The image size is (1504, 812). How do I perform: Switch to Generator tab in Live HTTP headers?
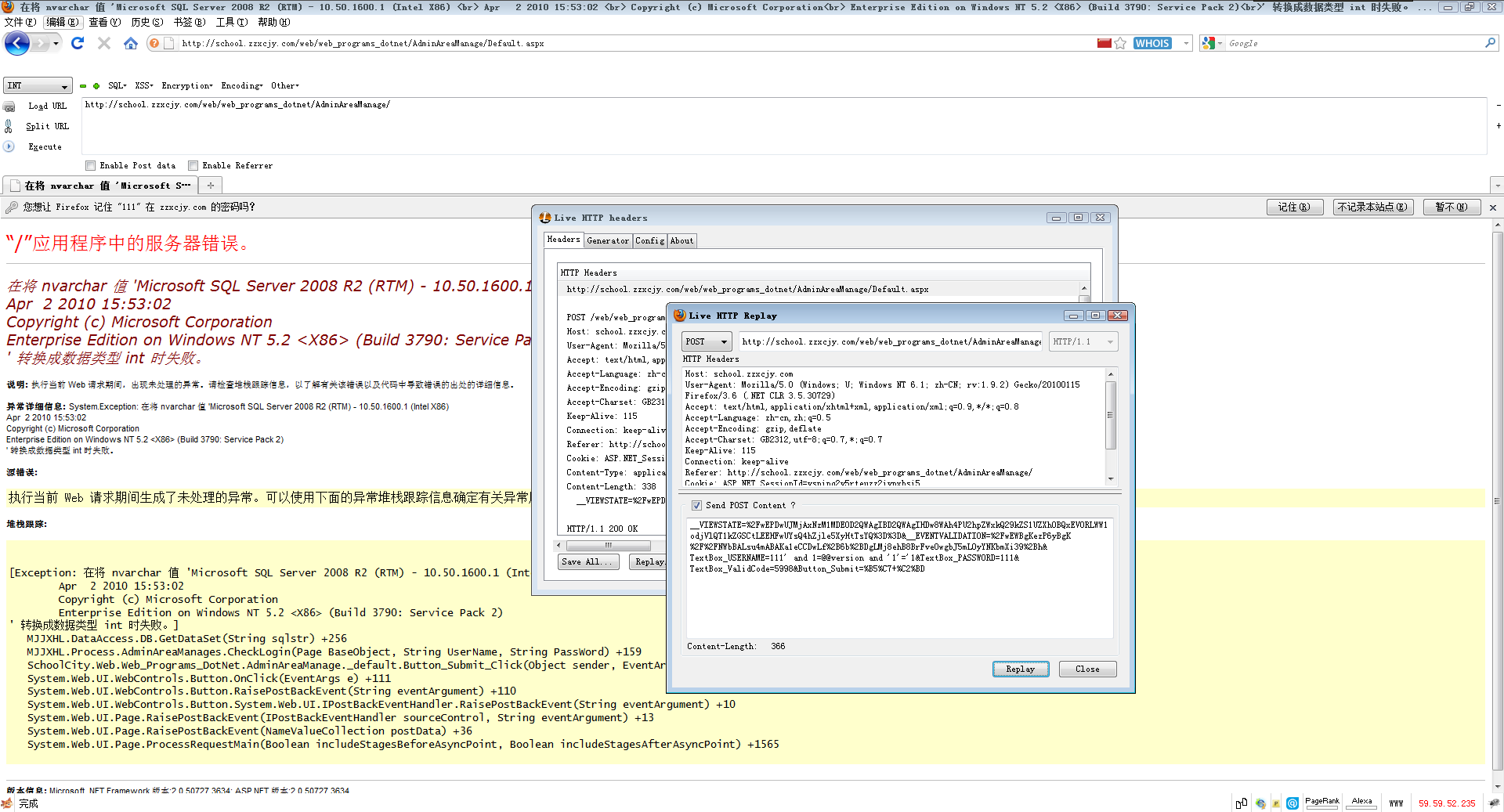608,241
